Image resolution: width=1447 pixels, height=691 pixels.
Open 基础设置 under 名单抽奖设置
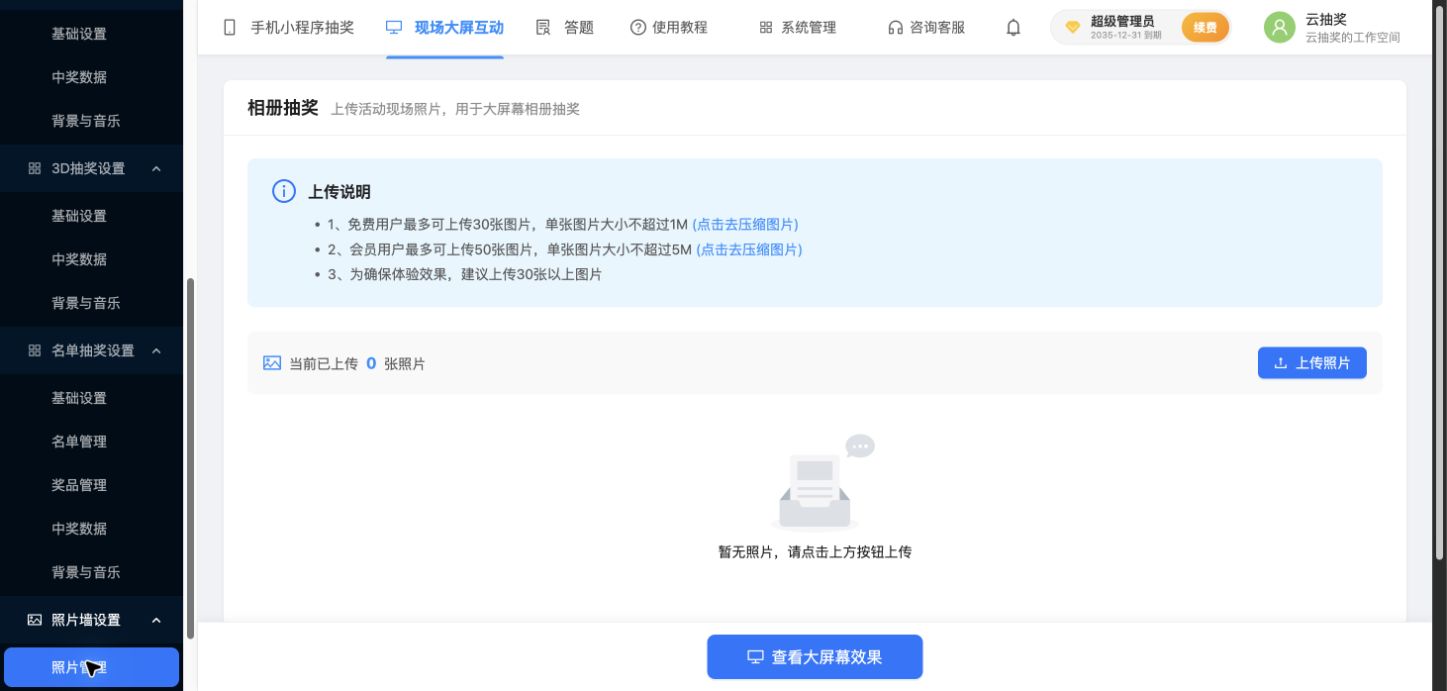79,398
